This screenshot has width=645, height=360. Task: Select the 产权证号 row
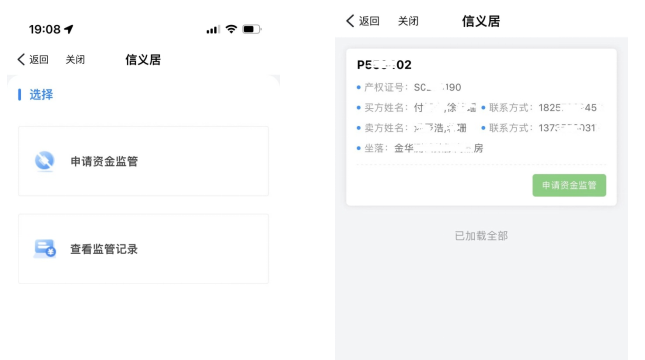pos(409,87)
